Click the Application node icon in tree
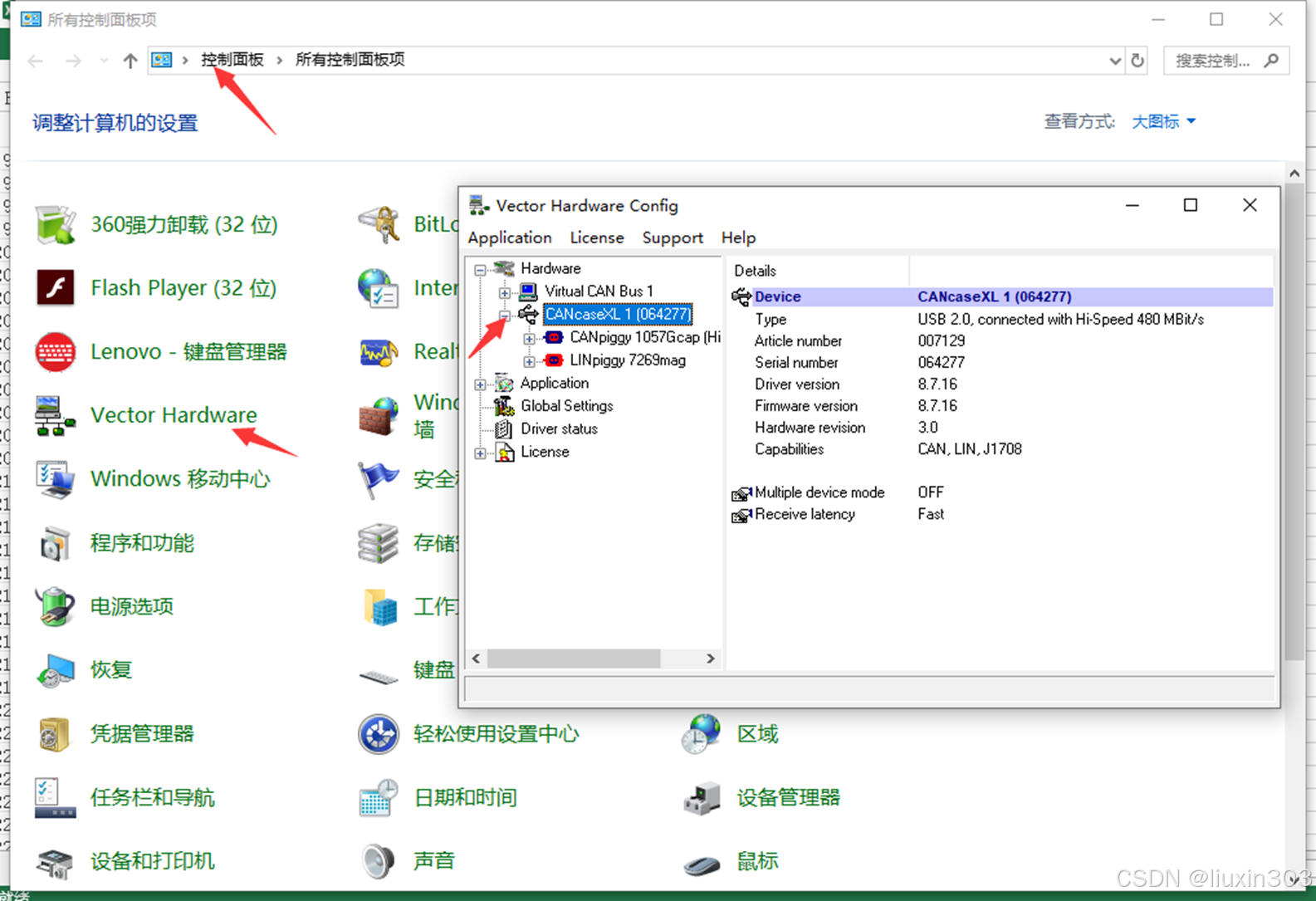1316x901 pixels. point(504,383)
